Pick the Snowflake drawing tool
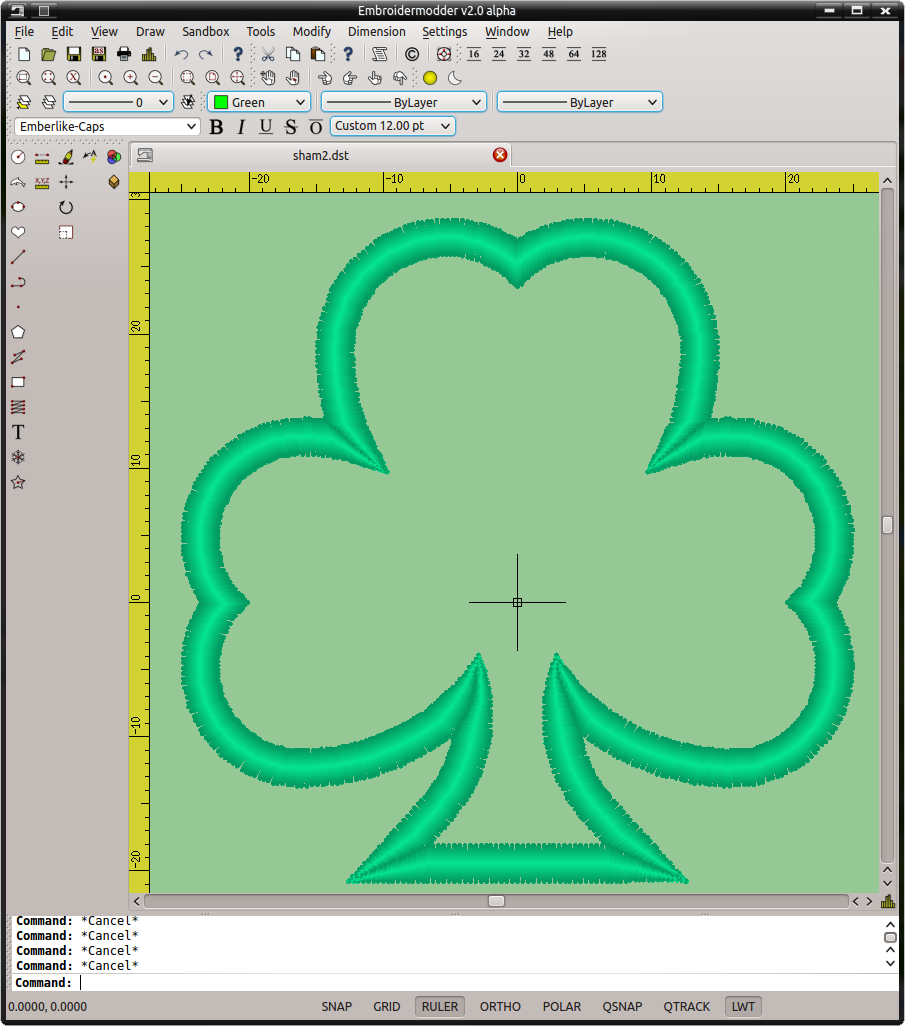The image size is (905, 1026). [x=18, y=456]
